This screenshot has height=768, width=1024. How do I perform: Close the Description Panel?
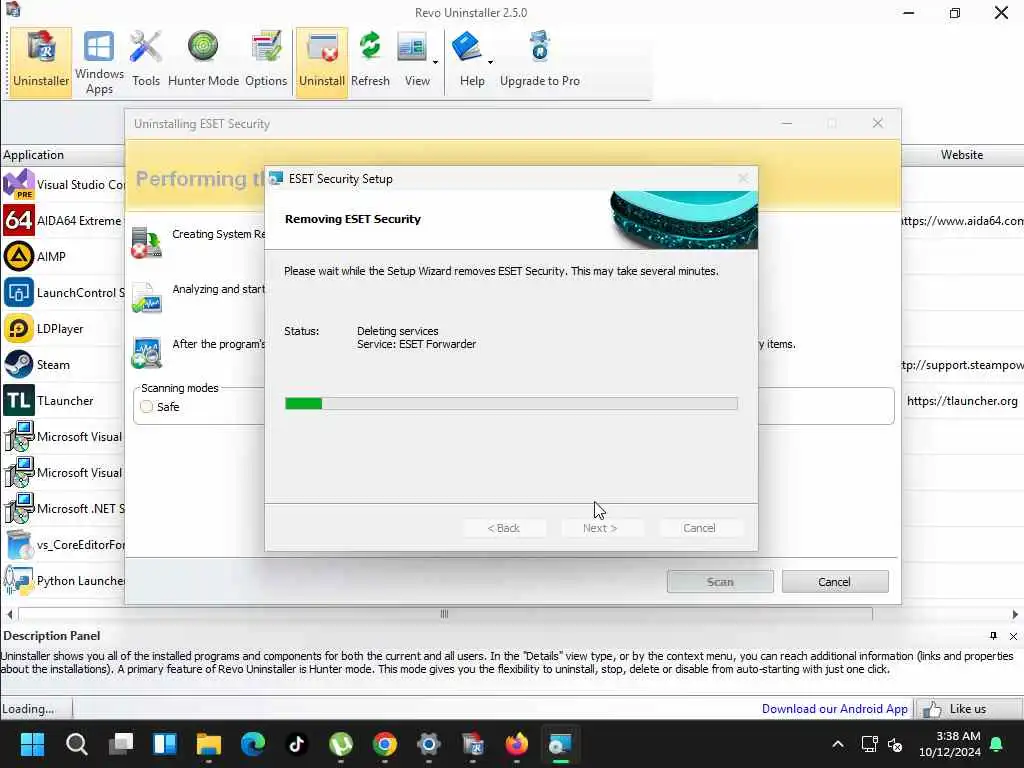coord(1014,636)
